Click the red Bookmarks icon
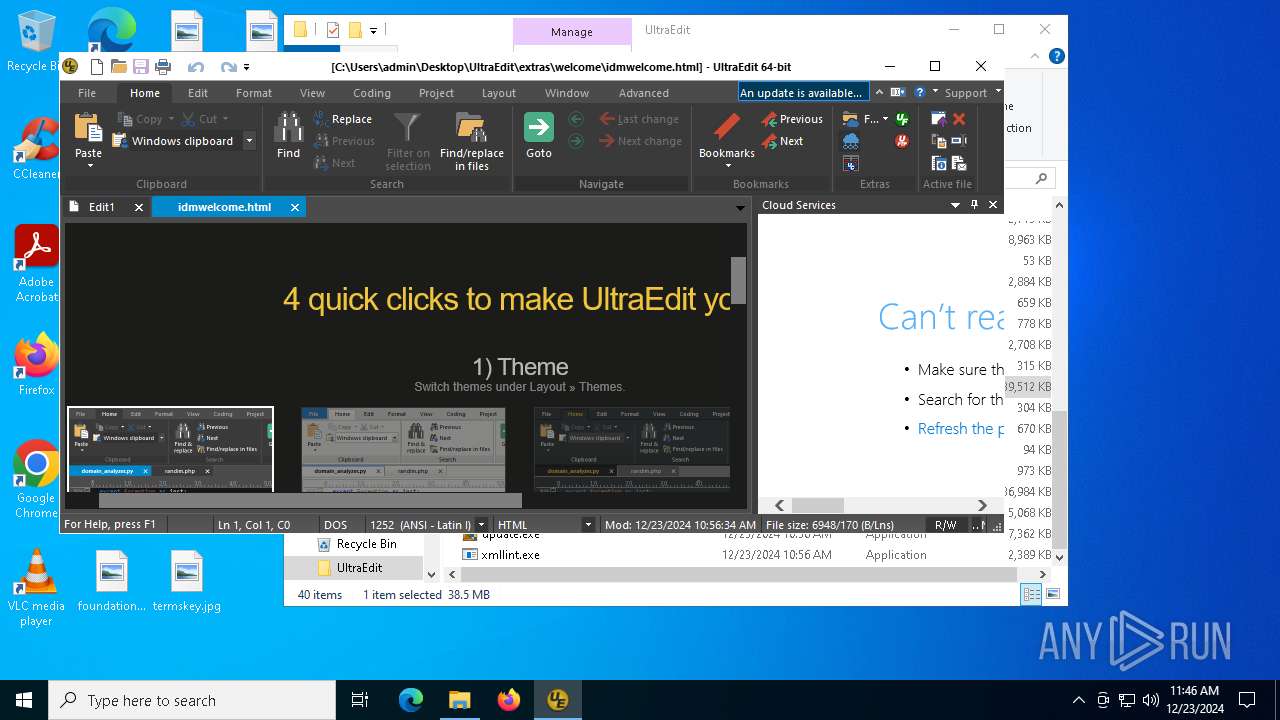The image size is (1280, 720). (x=727, y=127)
